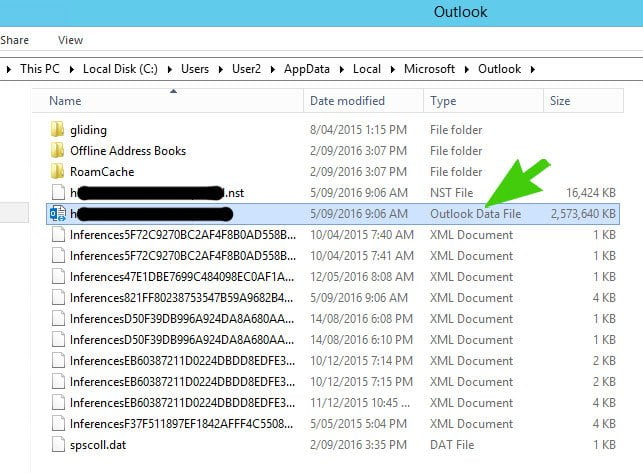Click icon of Inferences file dated 10/12/2015 7:15 PM
Image resolution: width=643 pixels, height=473 pixels.
coord(58,382)
